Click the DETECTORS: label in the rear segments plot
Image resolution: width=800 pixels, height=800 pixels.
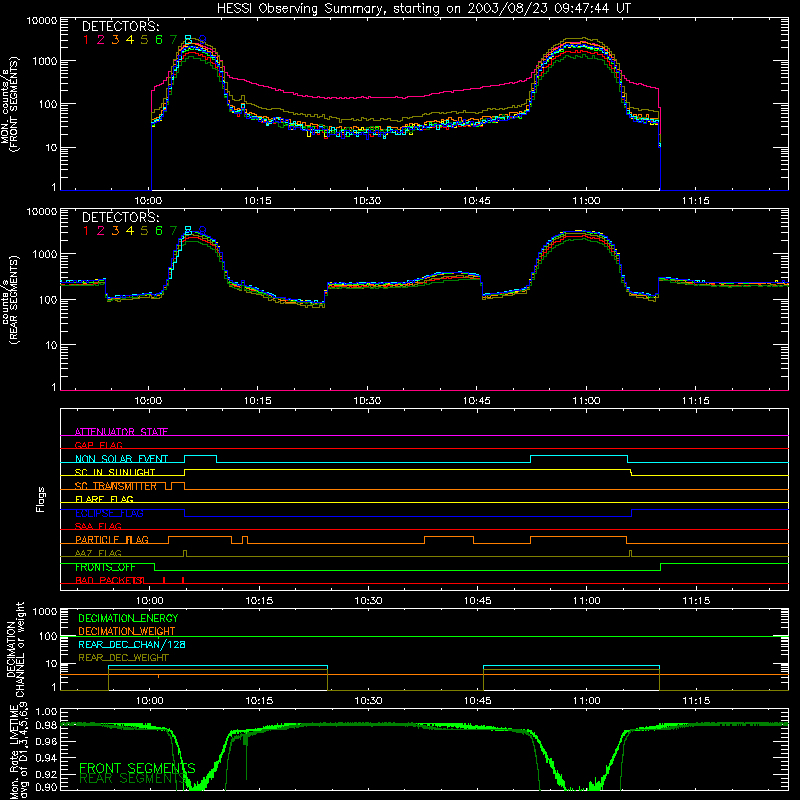point(120,217)
